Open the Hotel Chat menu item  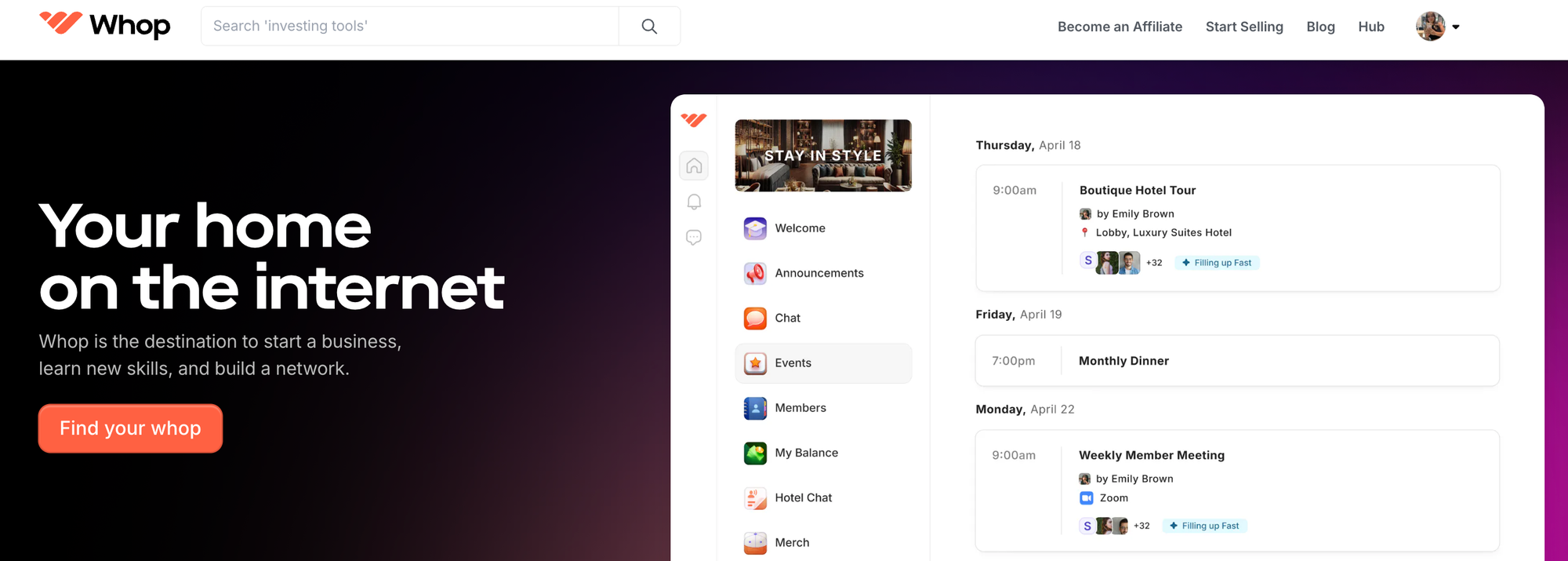click(x=823, y=497)
